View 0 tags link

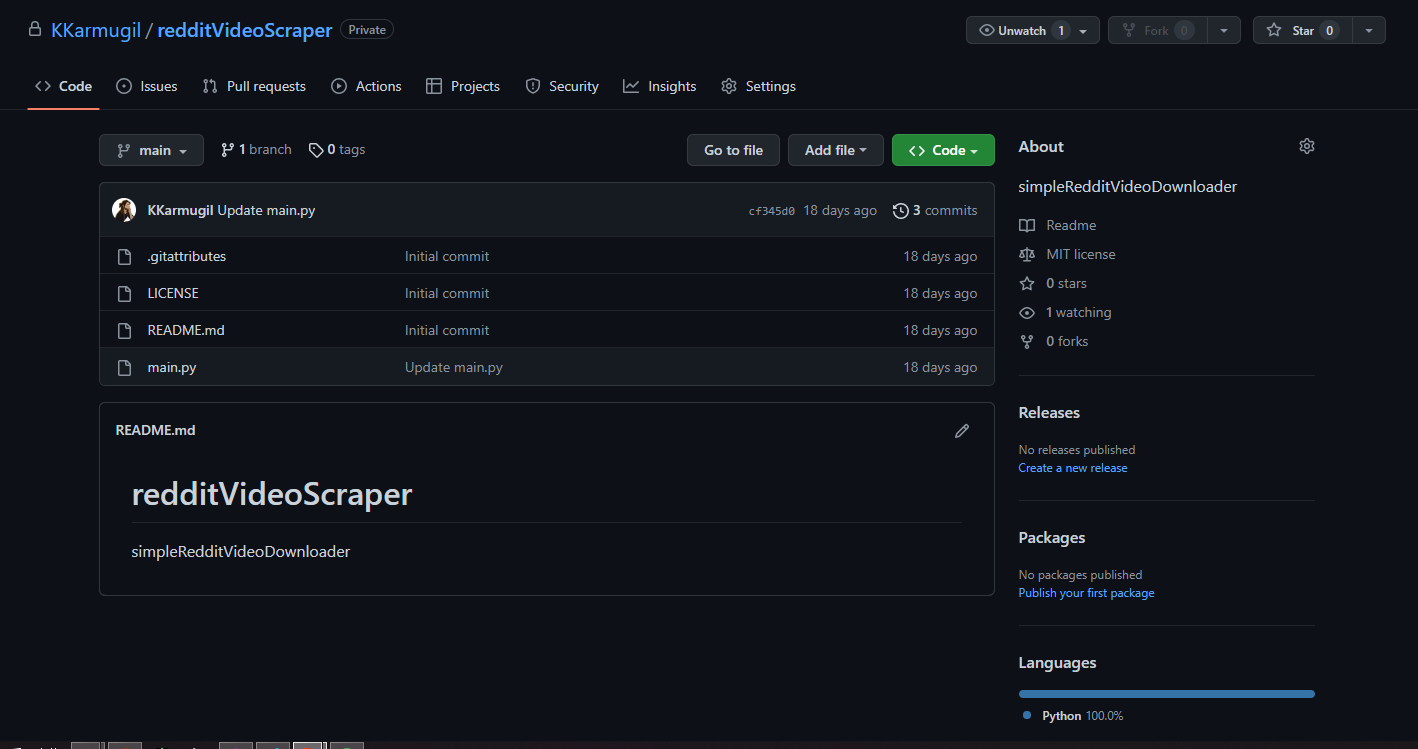click(337, 150)
